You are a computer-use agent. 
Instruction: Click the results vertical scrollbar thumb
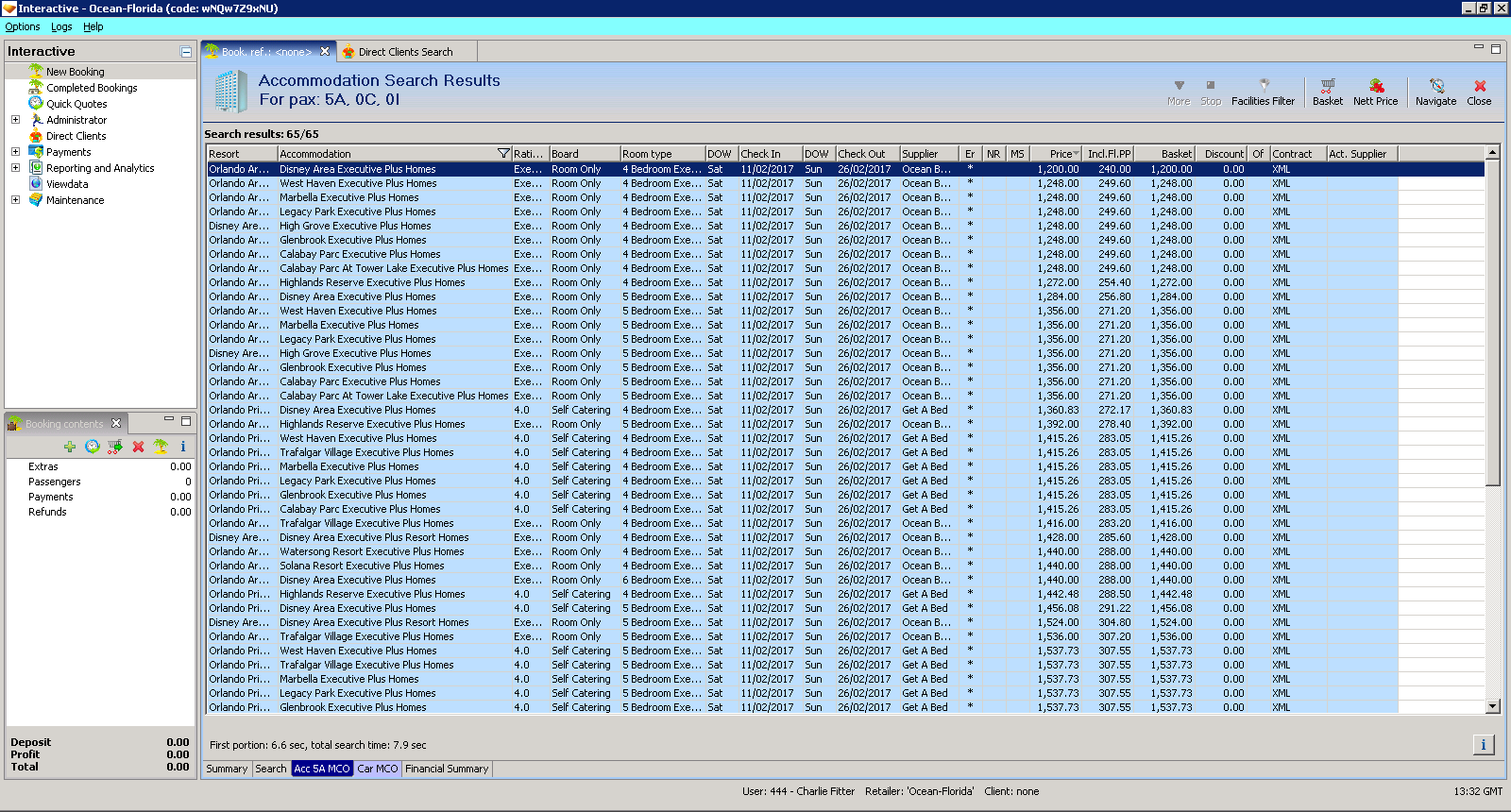1493,322
